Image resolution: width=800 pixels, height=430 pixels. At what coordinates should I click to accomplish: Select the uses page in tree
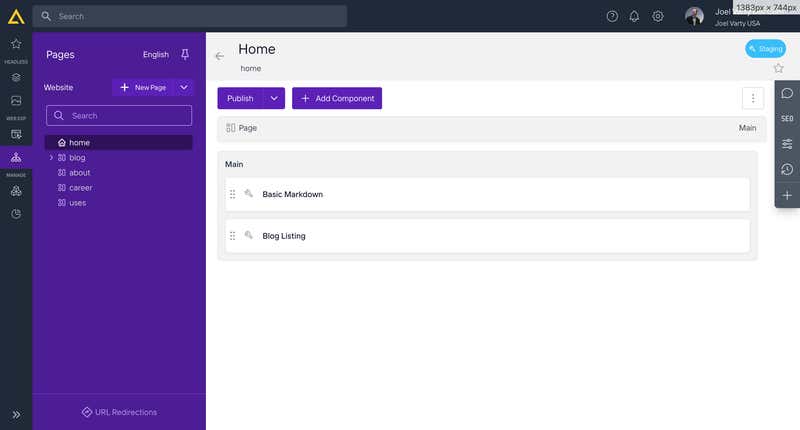click(x=78, y=203)
